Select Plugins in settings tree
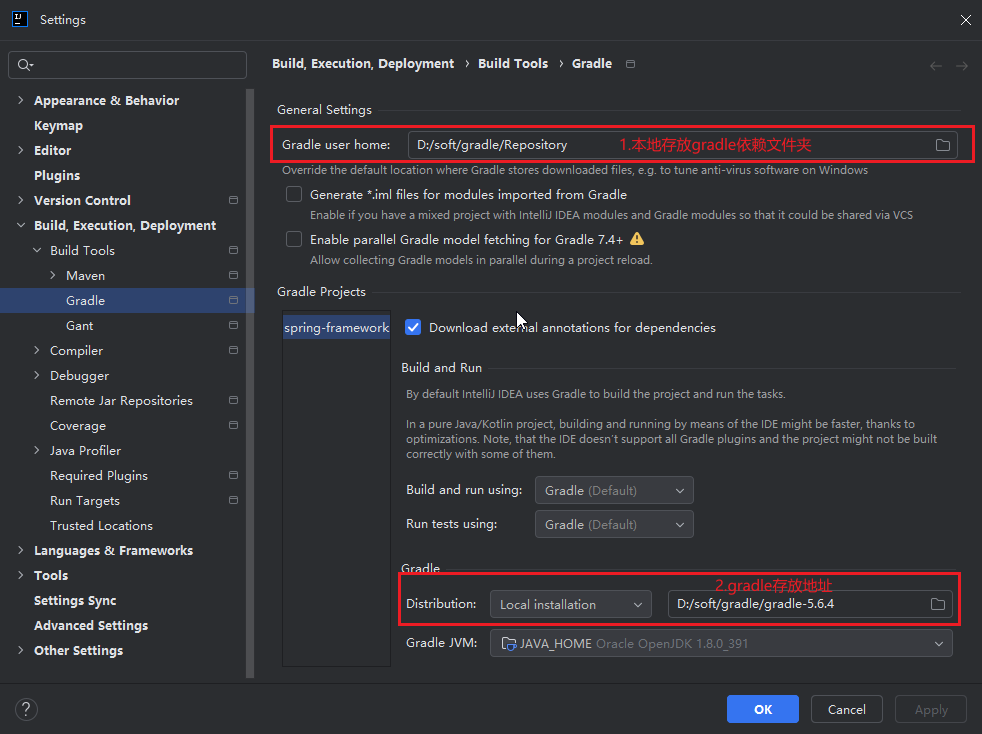The height and width of the screenshot is (734, 982). [x=57, y=175]
